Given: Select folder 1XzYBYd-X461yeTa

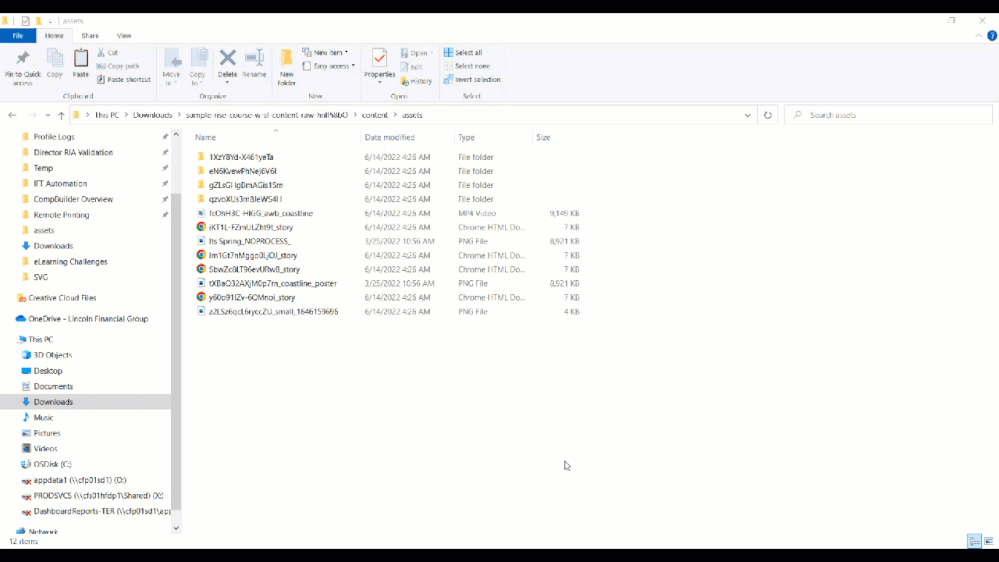Looking at the screenshot, I should point(241,157).
